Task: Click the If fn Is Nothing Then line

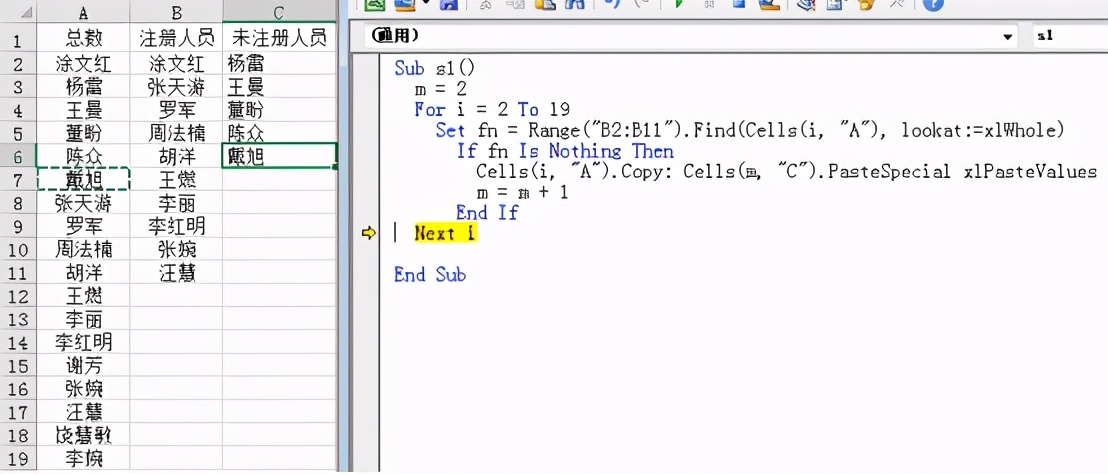Action: point(565,150)
